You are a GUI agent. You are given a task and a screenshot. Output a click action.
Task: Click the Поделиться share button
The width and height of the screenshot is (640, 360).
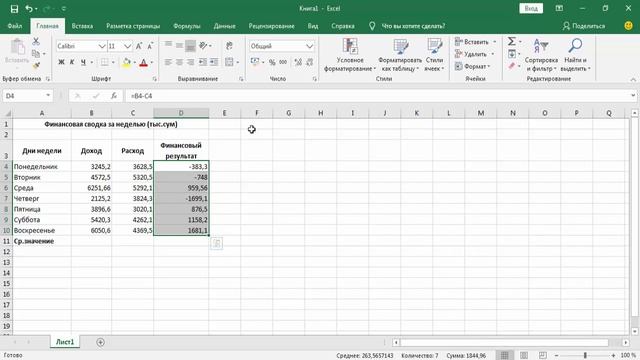point(584,26)
